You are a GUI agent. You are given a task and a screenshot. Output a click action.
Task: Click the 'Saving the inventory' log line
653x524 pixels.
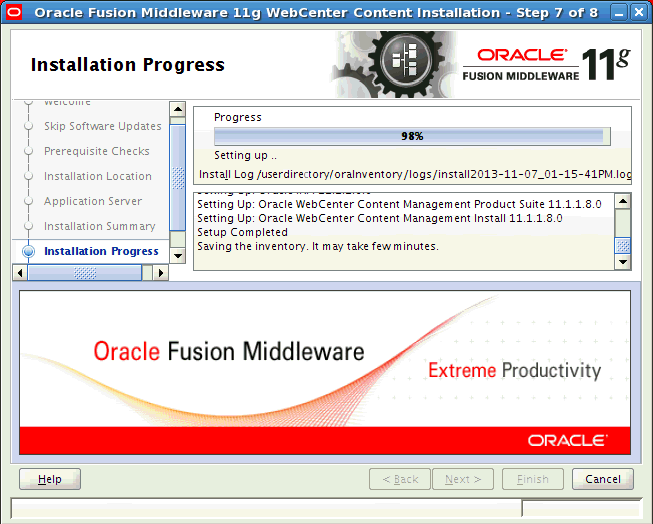click(318, 246)
